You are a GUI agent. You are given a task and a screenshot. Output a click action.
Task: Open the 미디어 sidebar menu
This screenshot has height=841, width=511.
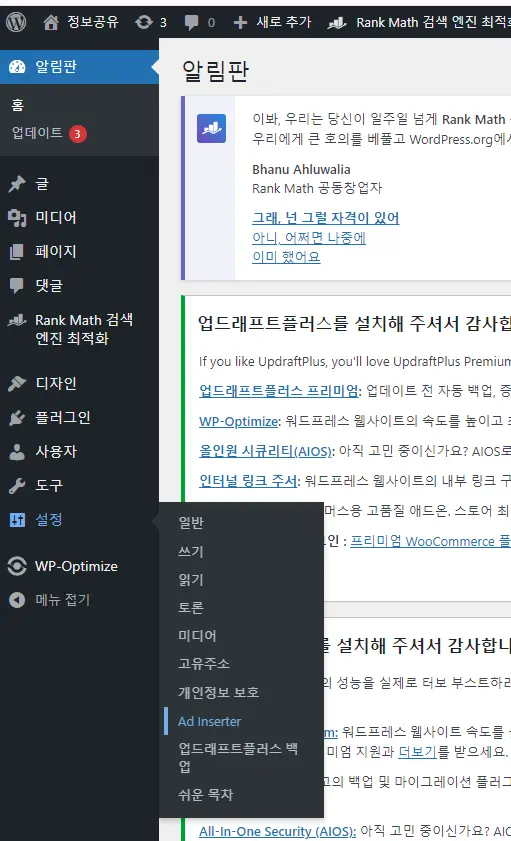56,217
